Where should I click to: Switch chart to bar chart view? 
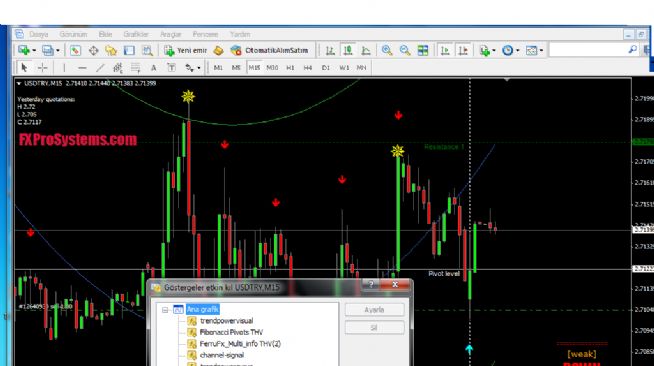(330, 50)
